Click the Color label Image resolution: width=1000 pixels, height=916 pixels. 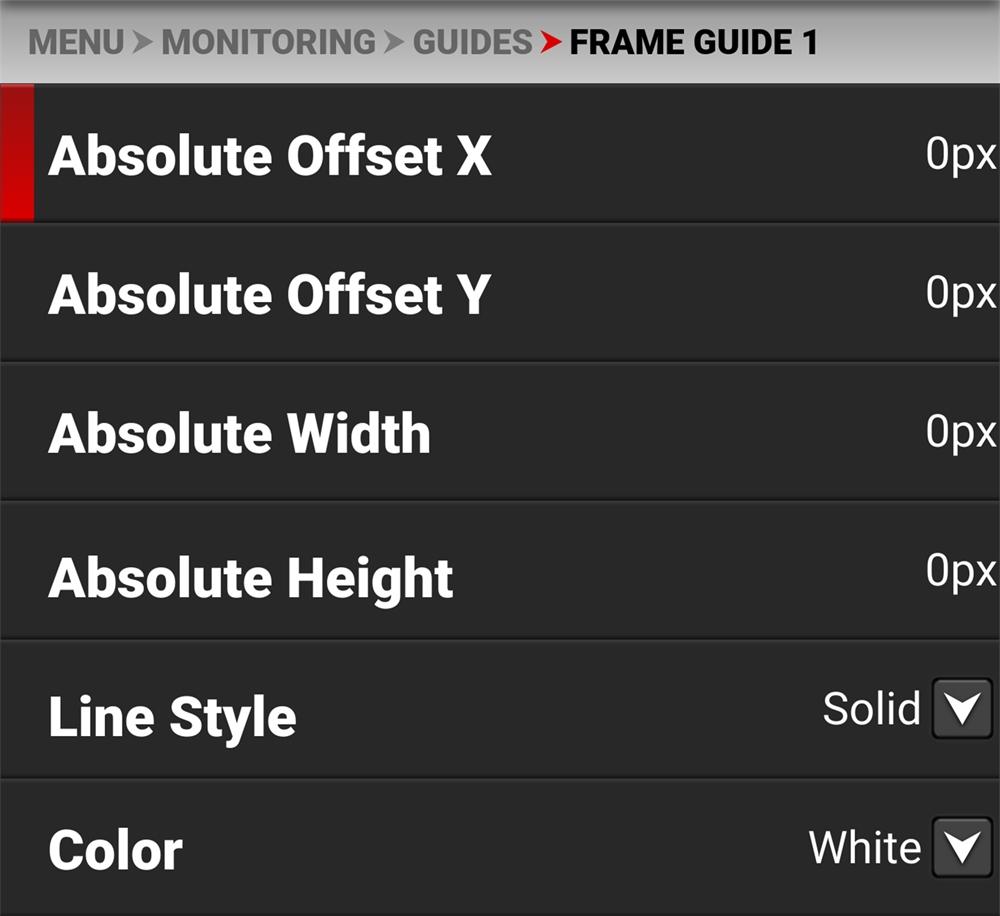coord(115,850)
